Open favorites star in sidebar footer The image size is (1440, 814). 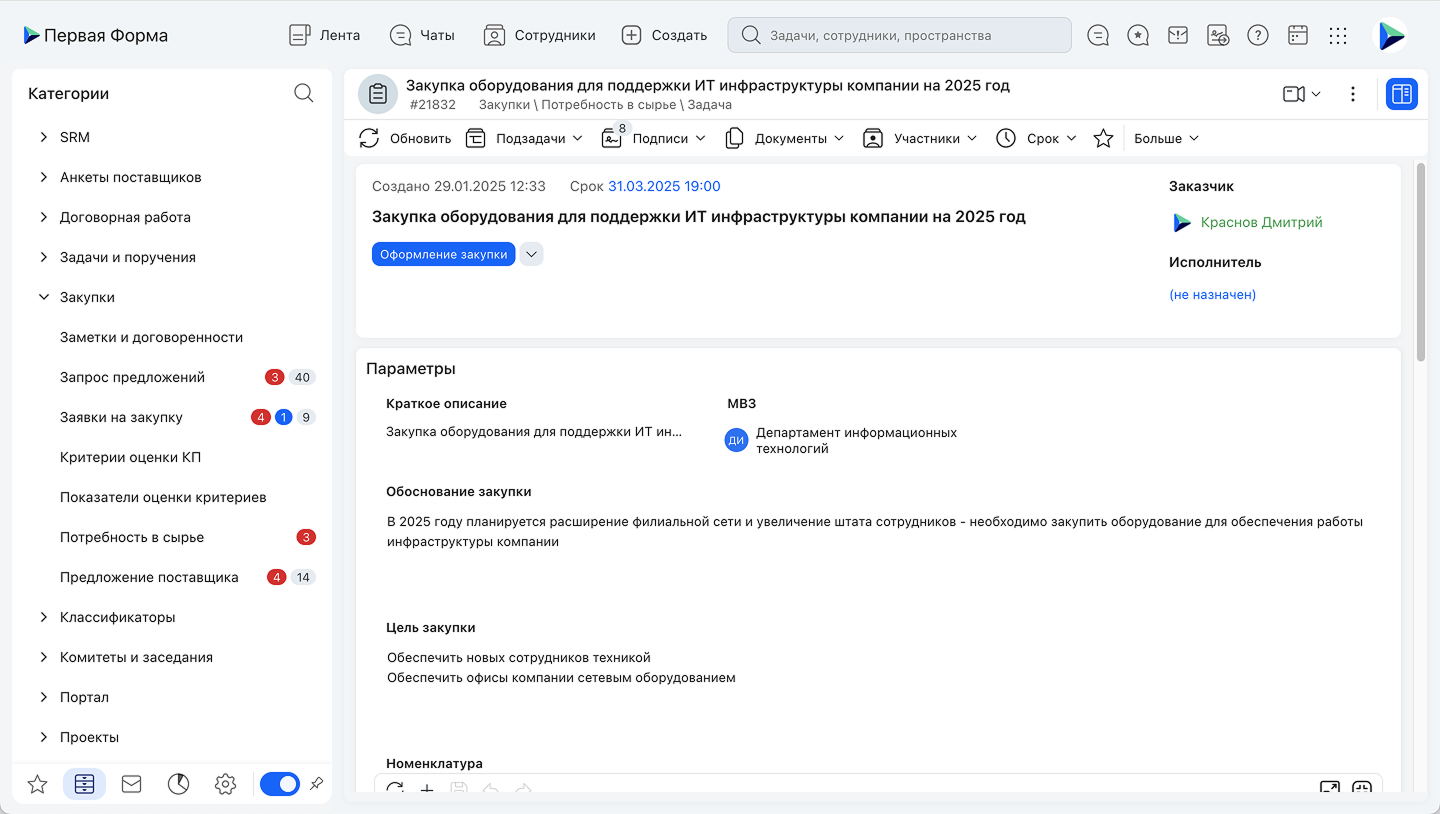[x=37, y=784]
